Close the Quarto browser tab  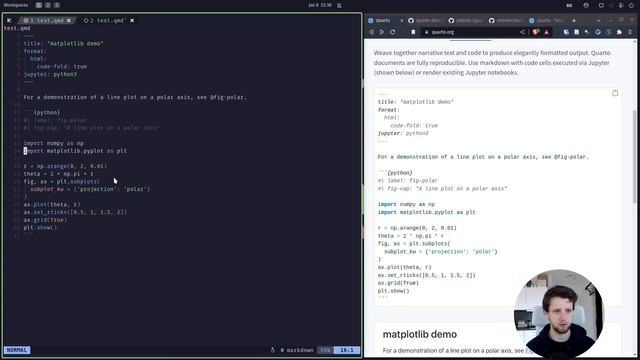(x=402, y=20)
